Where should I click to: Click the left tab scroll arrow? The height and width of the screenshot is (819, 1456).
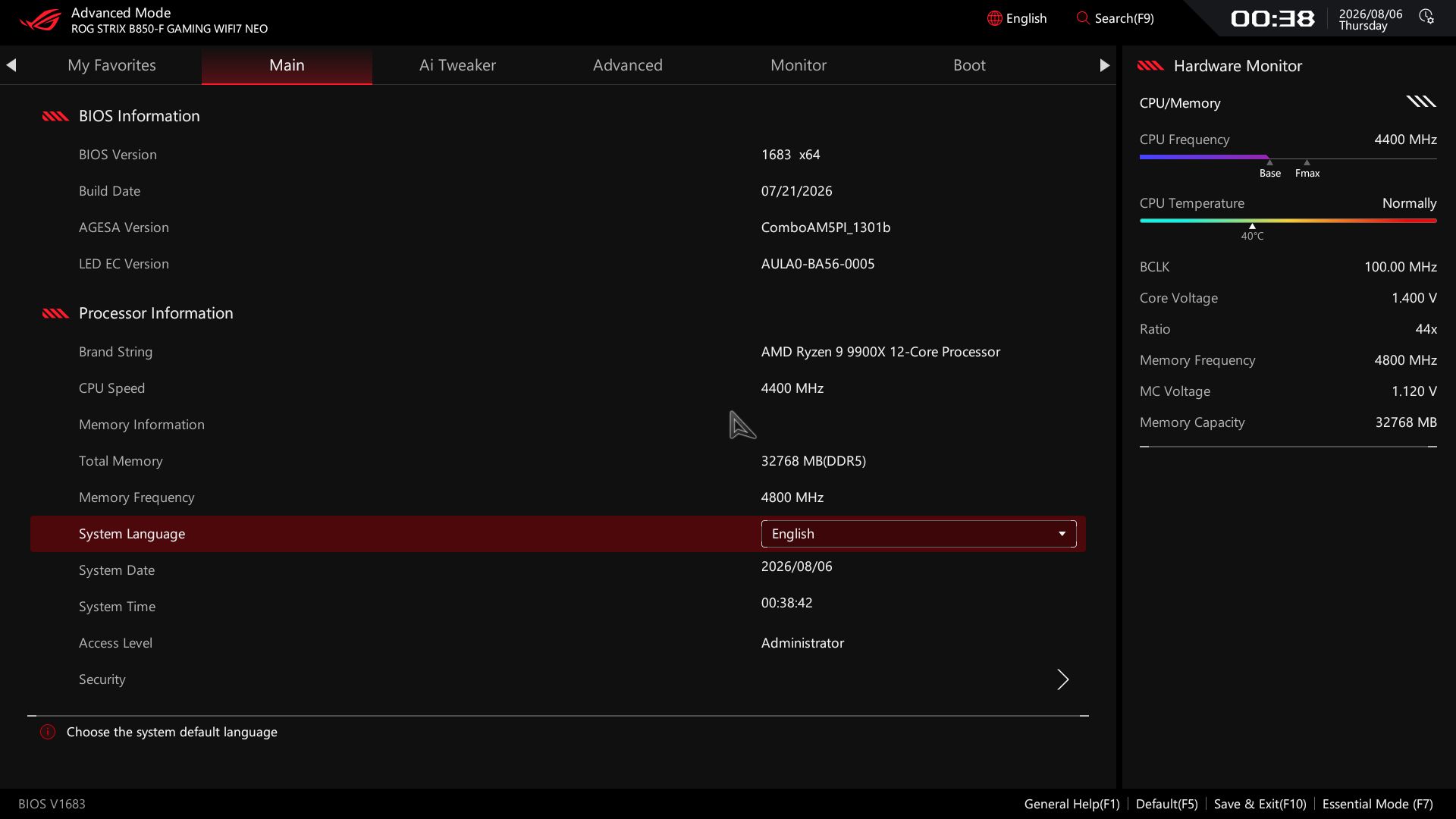coord(11,65)
